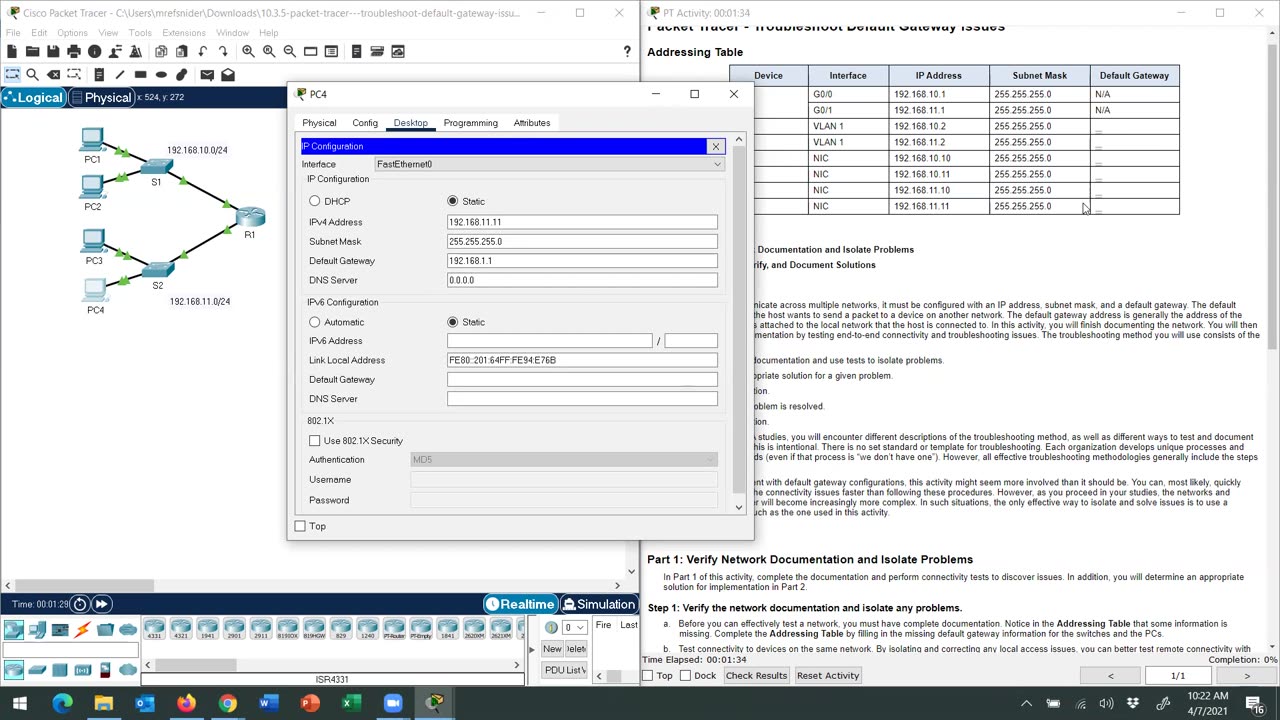Open the Config tab in PC4
Screen dimensions: 1280x720
(365, 123)
